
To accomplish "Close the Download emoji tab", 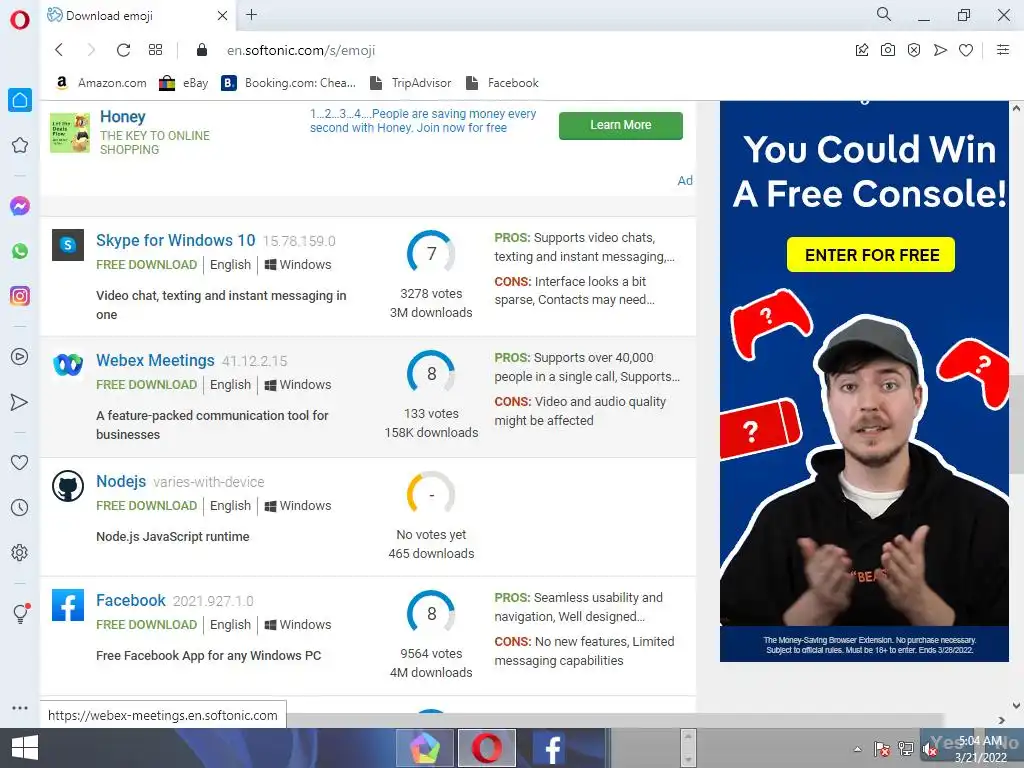I will (222, 16).
